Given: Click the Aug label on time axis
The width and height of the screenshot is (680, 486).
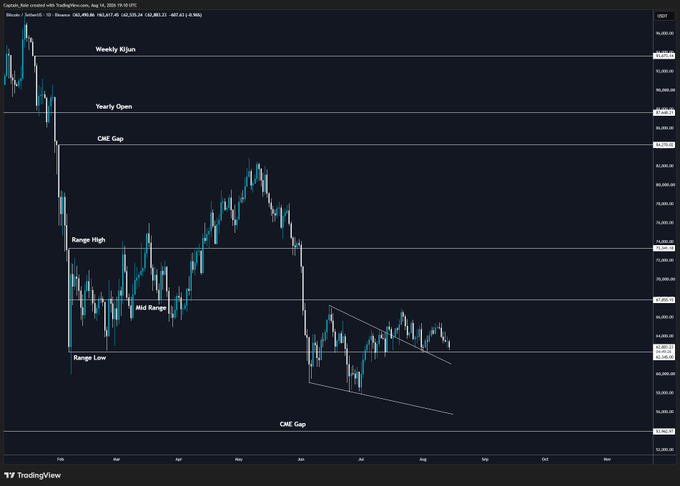Looking at the screenshot, I should pyautogui.click(x=423, y=459).
